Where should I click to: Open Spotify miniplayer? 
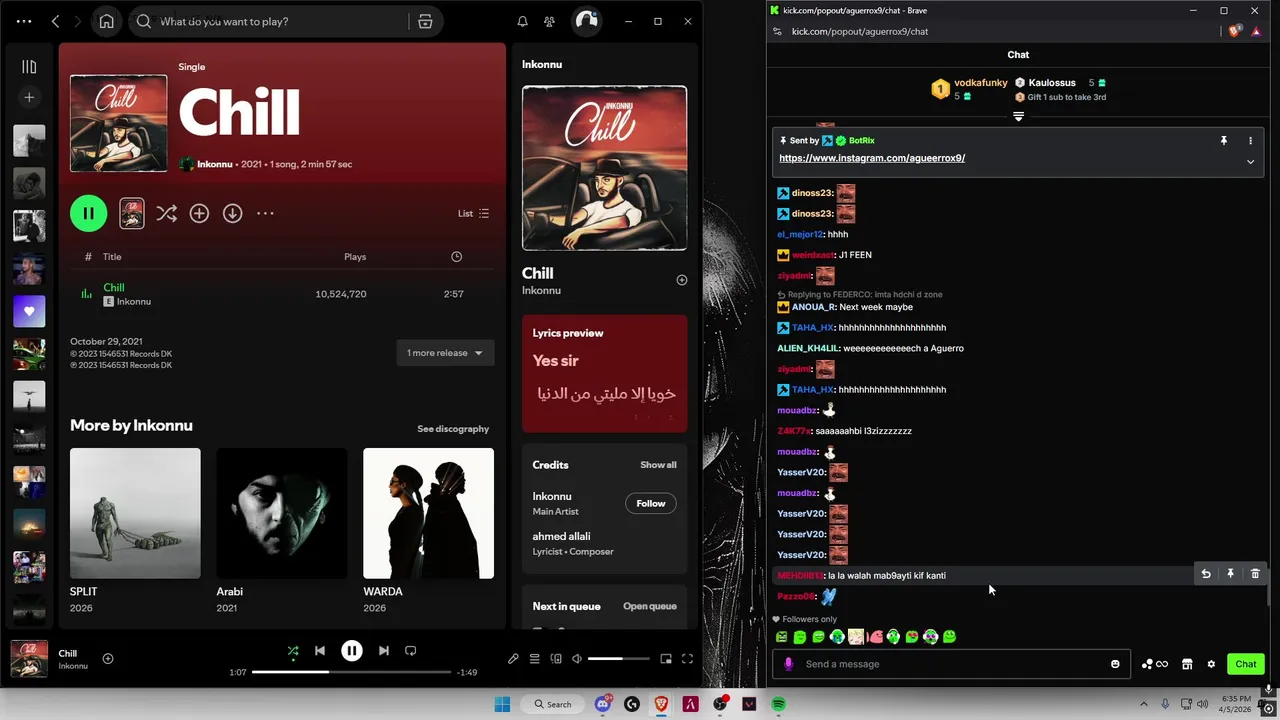click(x=666, y=659)
